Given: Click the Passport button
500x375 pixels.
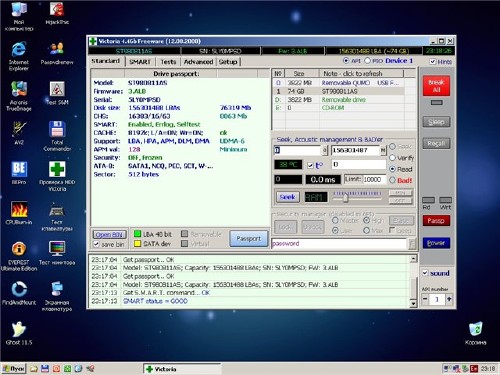Looking at the screenshot, I should (249, 238).
